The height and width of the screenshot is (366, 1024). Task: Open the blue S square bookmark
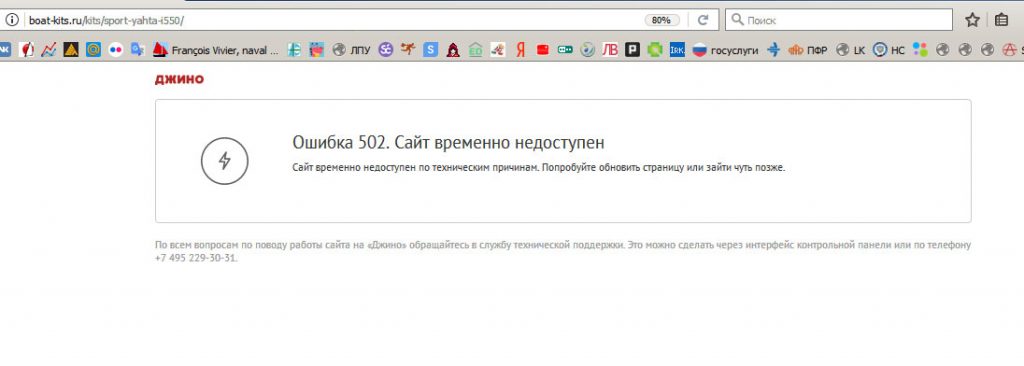pyautogui.click(x=430, y=49)
